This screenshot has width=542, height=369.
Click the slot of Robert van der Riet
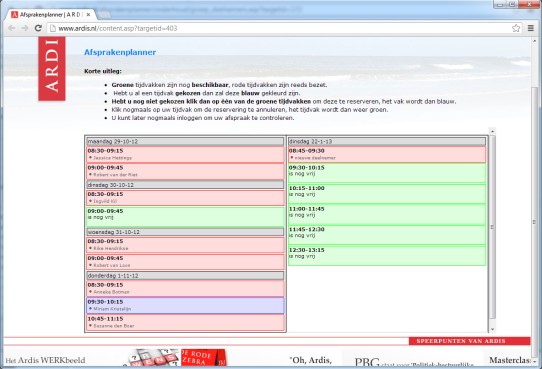[185, 171]
